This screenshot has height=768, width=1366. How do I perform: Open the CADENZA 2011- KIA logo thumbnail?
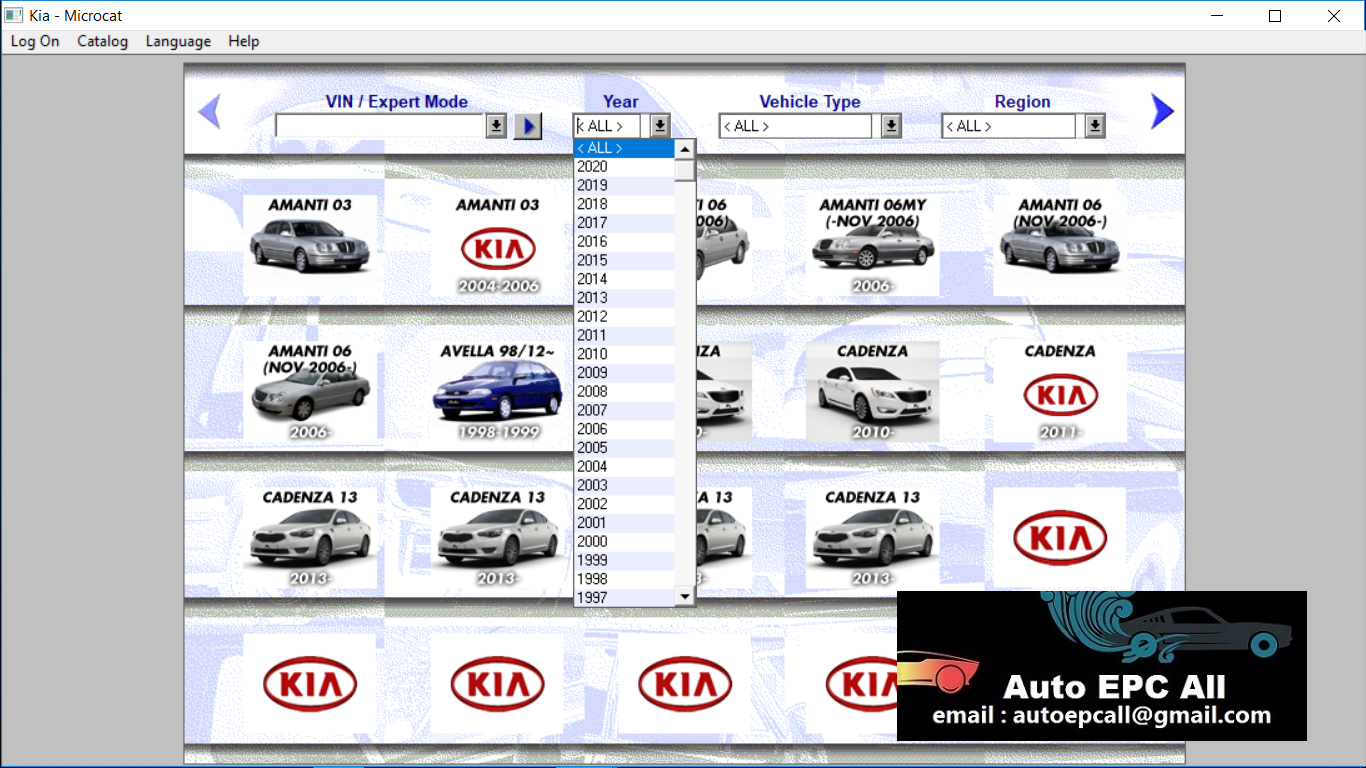coord(1060,391)
